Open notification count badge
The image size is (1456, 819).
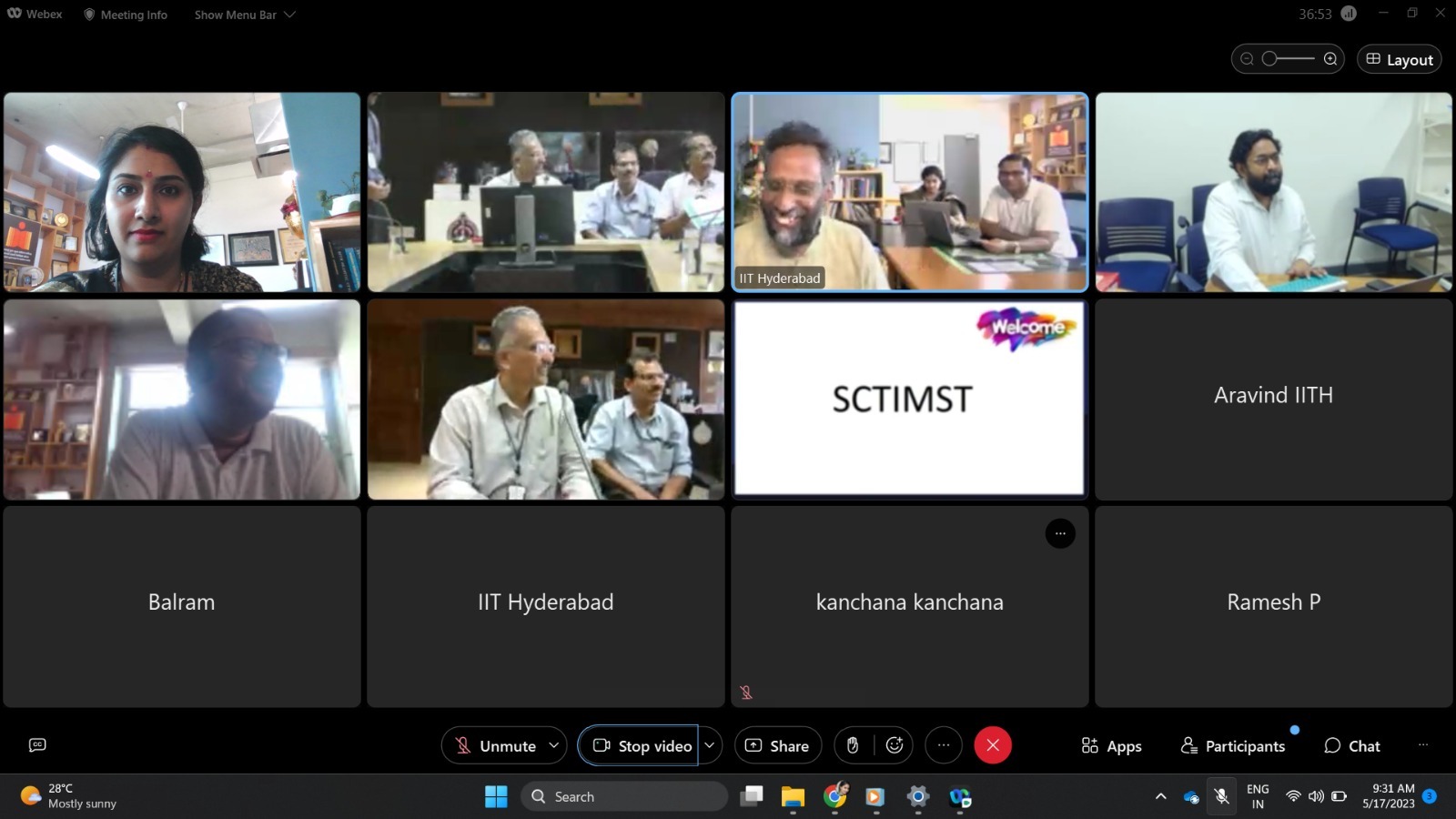[x=1430, y=796]
